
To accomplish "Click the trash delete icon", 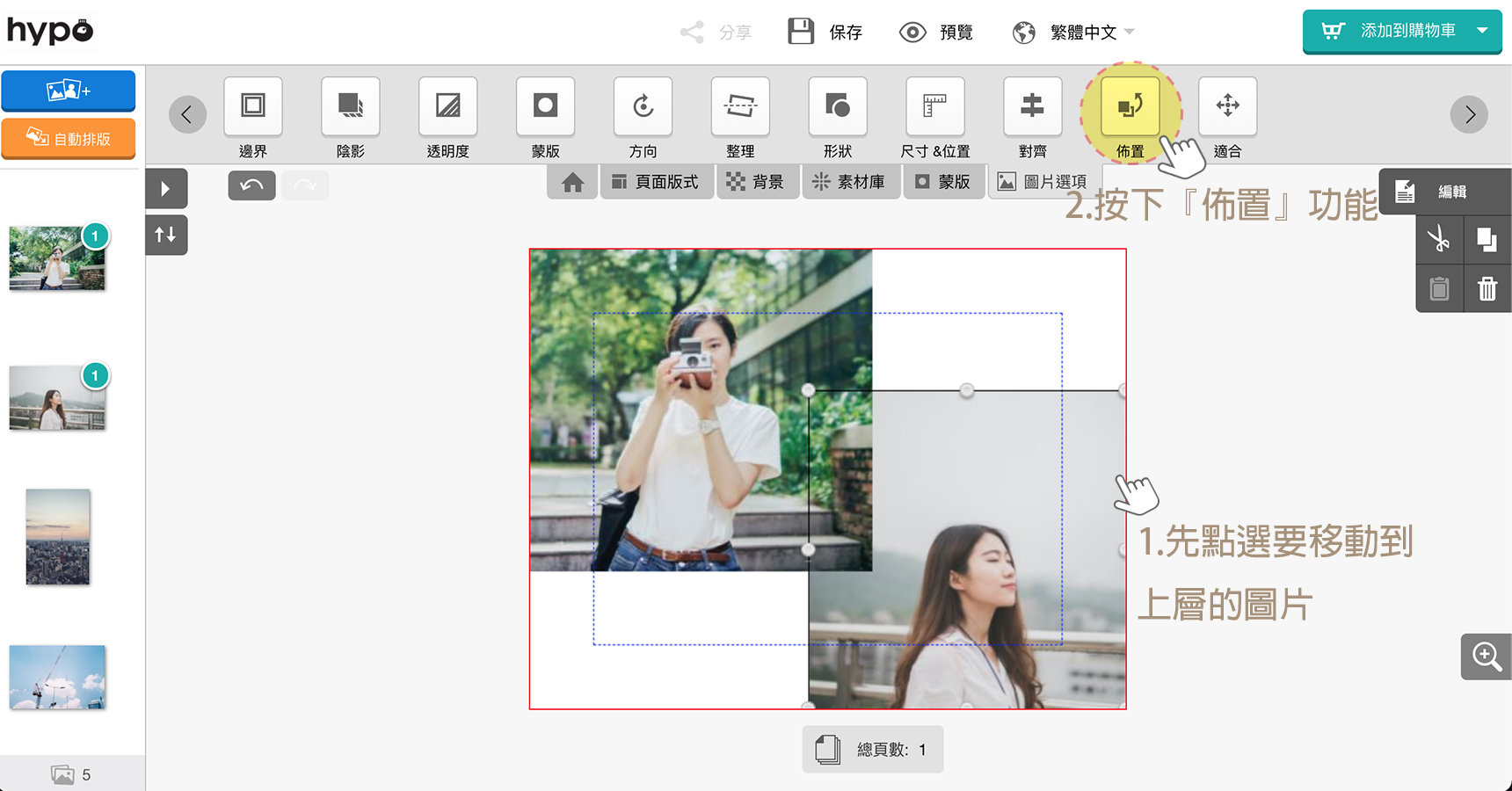I will pyautogui.click(x=1487, y=288).
